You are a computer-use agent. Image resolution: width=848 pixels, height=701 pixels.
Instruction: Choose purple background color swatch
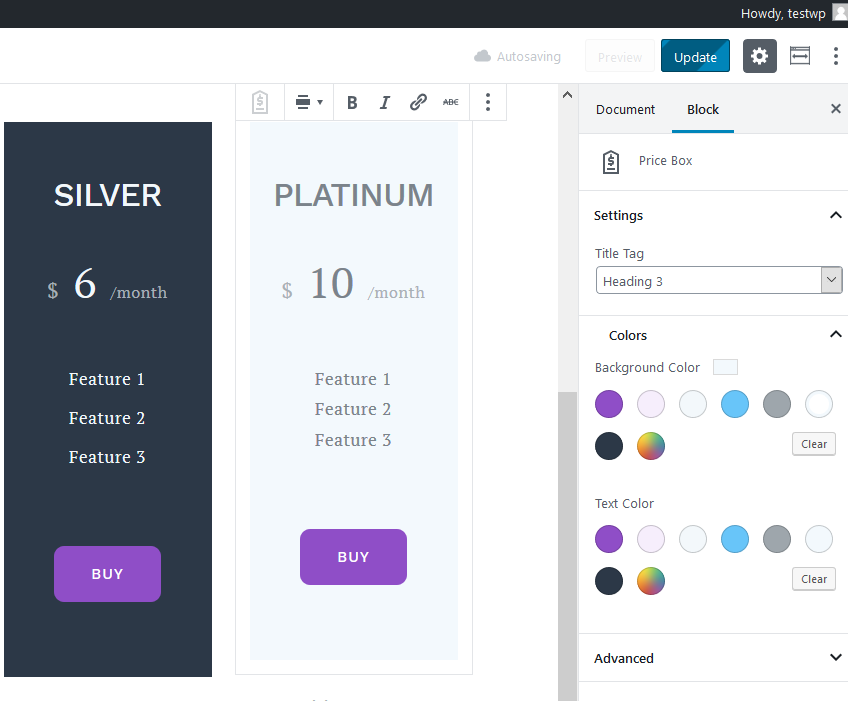pyautogui.click(x=609, y=404)
